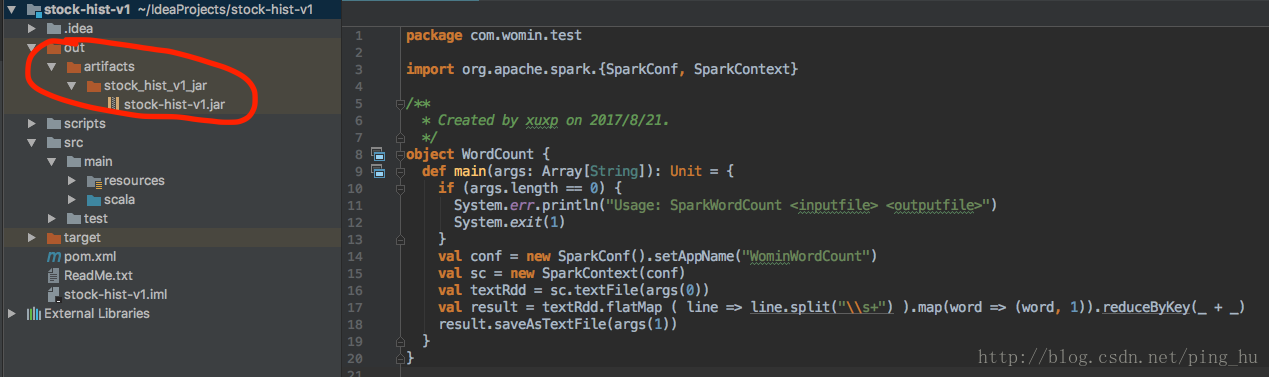This screenshot has width=1269, height=377.
Task: Click 'reduceByKey' on the result line
Action: coord(1146,307)
